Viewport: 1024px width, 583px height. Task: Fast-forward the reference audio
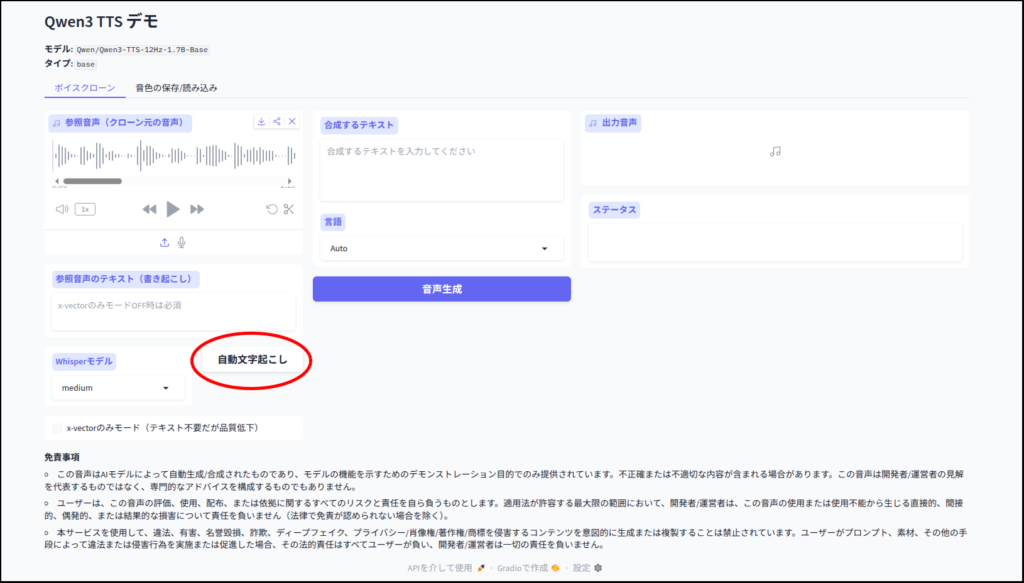(197, 209)
